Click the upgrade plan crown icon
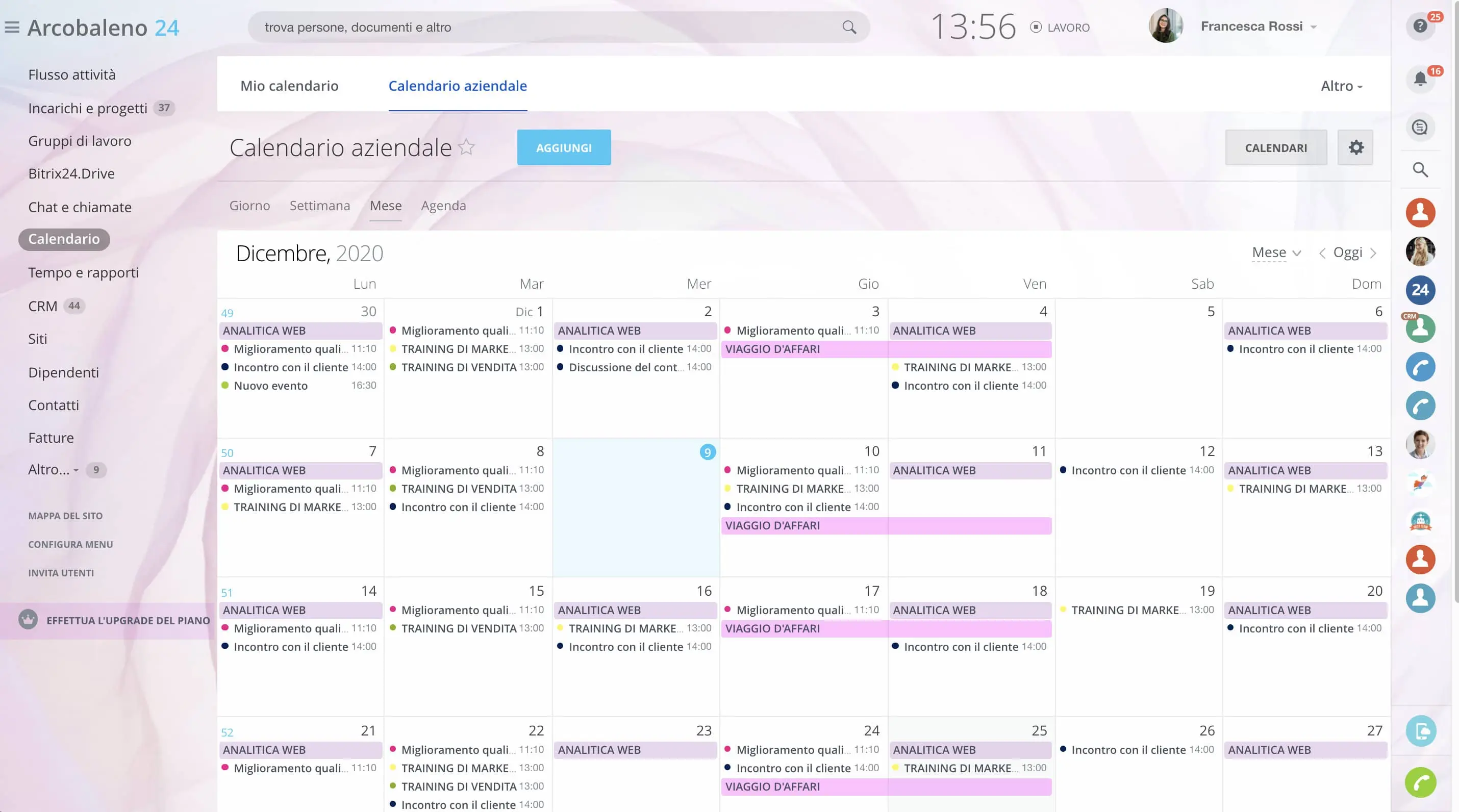Viewport: 1459px width, 812px height. pos(28,620)
